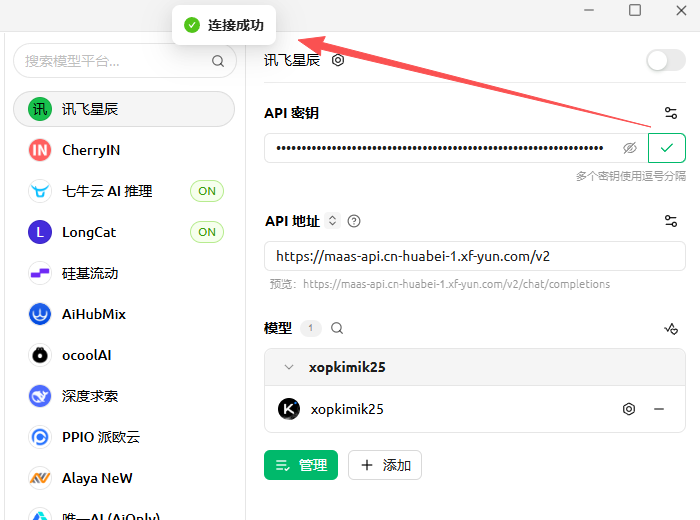700x520 pixels.
Task: Select 硅基流动 provider in sidebar
Action: (x=90, y=273)
